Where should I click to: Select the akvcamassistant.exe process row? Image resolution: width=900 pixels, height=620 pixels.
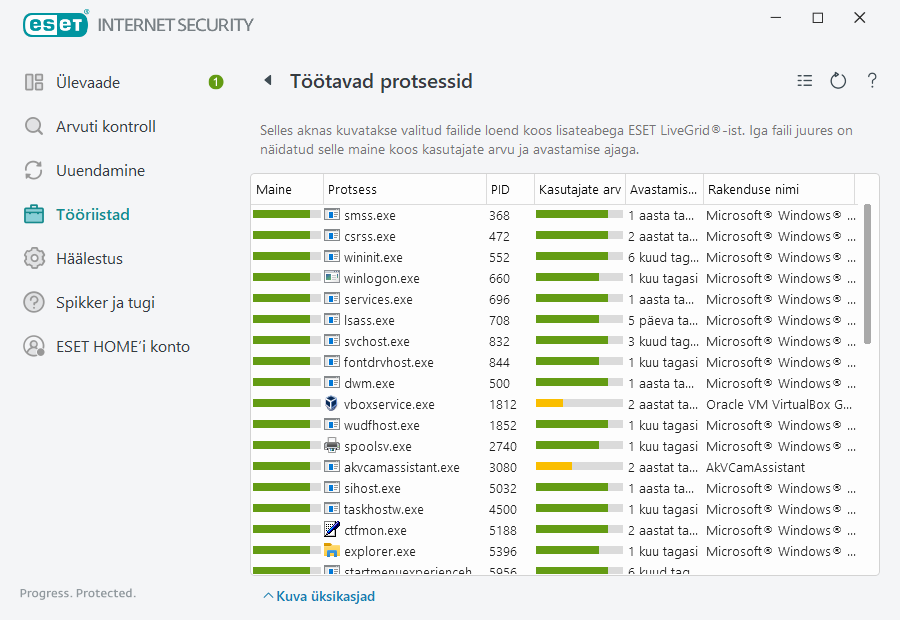click(404, 467)
